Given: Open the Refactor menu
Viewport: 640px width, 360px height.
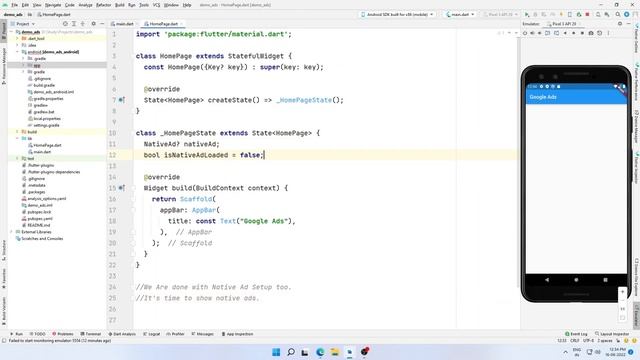Looking at the screenshot, I should click(x=103, y=5).
